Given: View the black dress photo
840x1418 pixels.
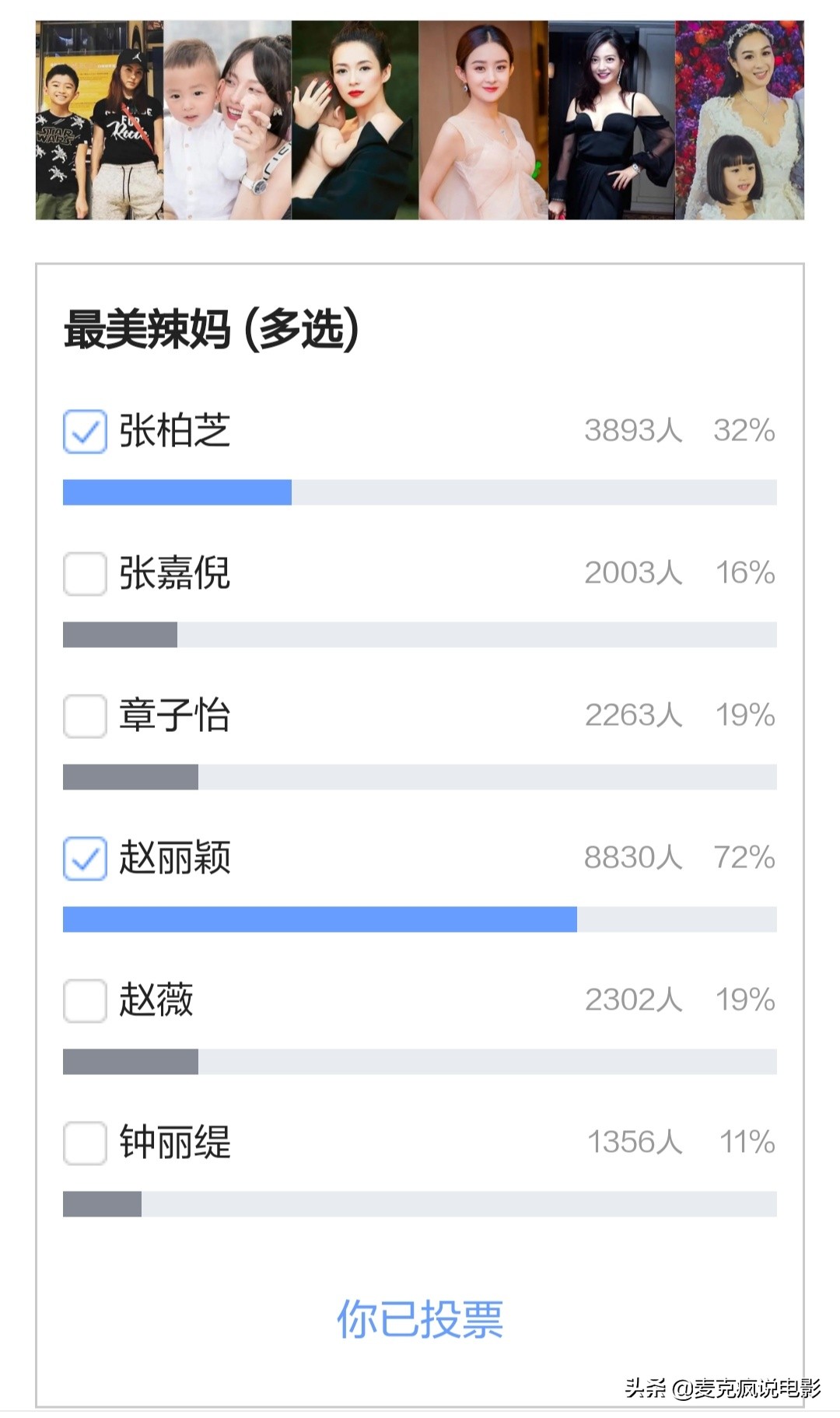Looking at the screenshot, I should (x=612, y=121).
